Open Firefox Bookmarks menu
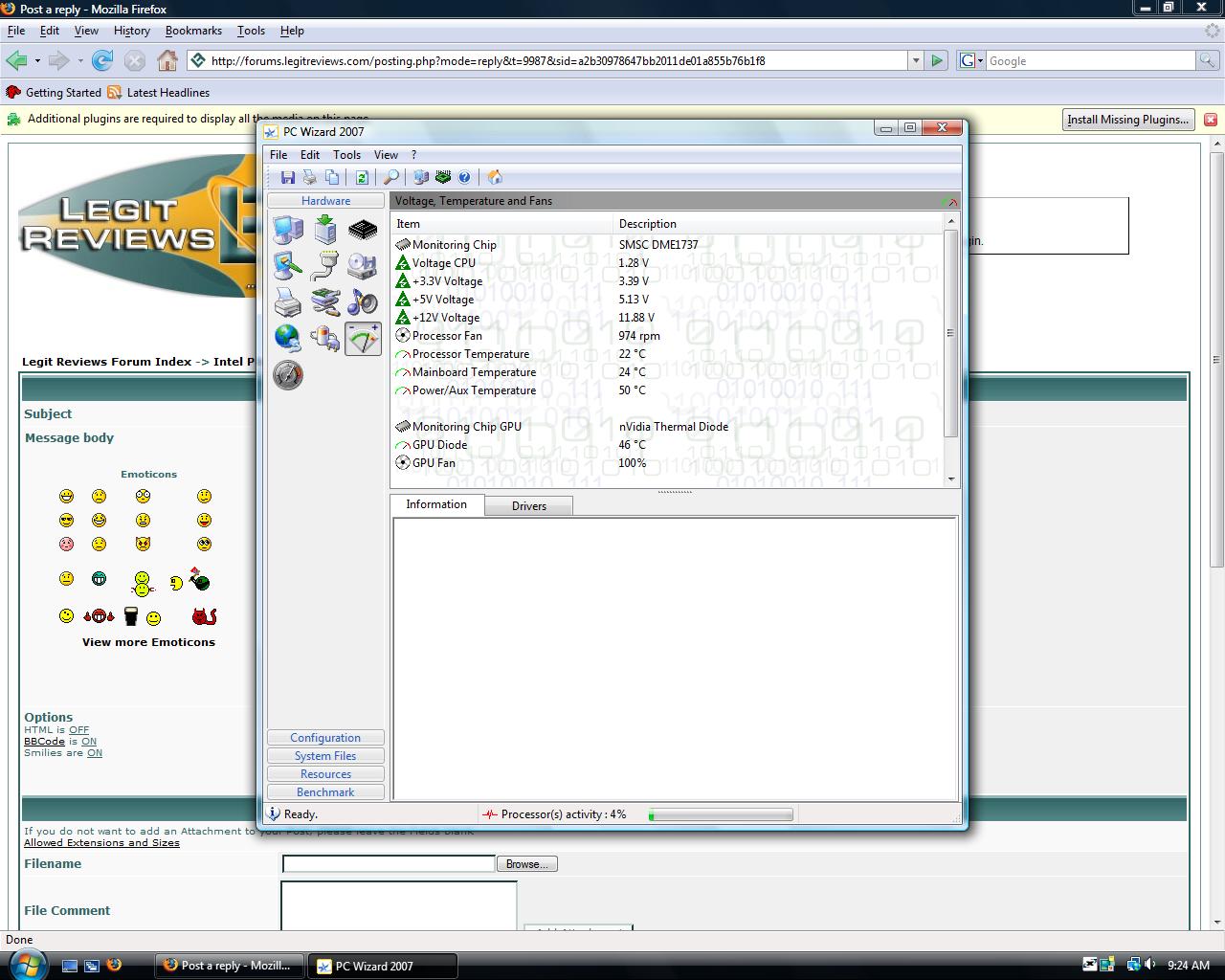The image size is (1225, 980). point(193,31)
